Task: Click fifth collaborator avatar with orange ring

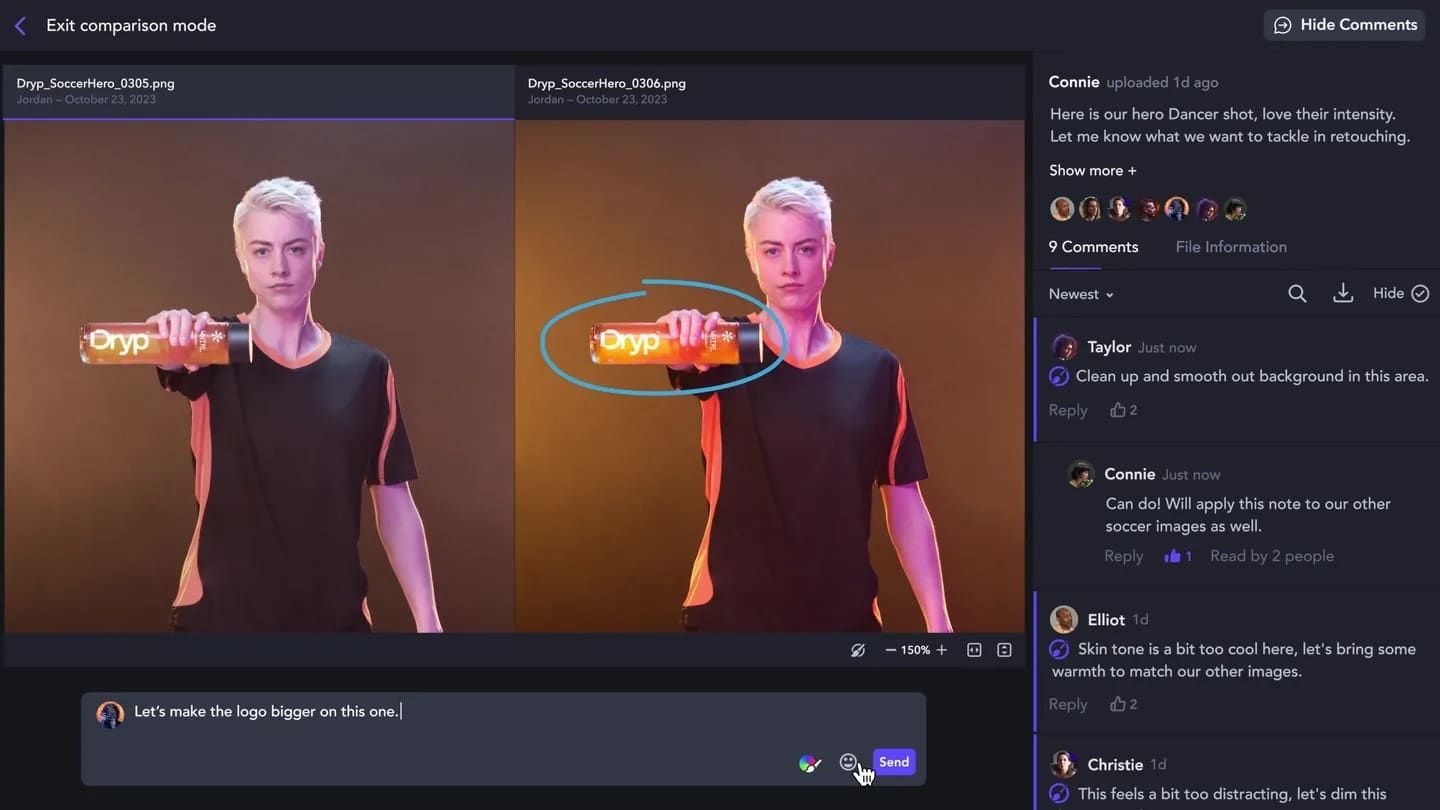Action: [1177, 209]
